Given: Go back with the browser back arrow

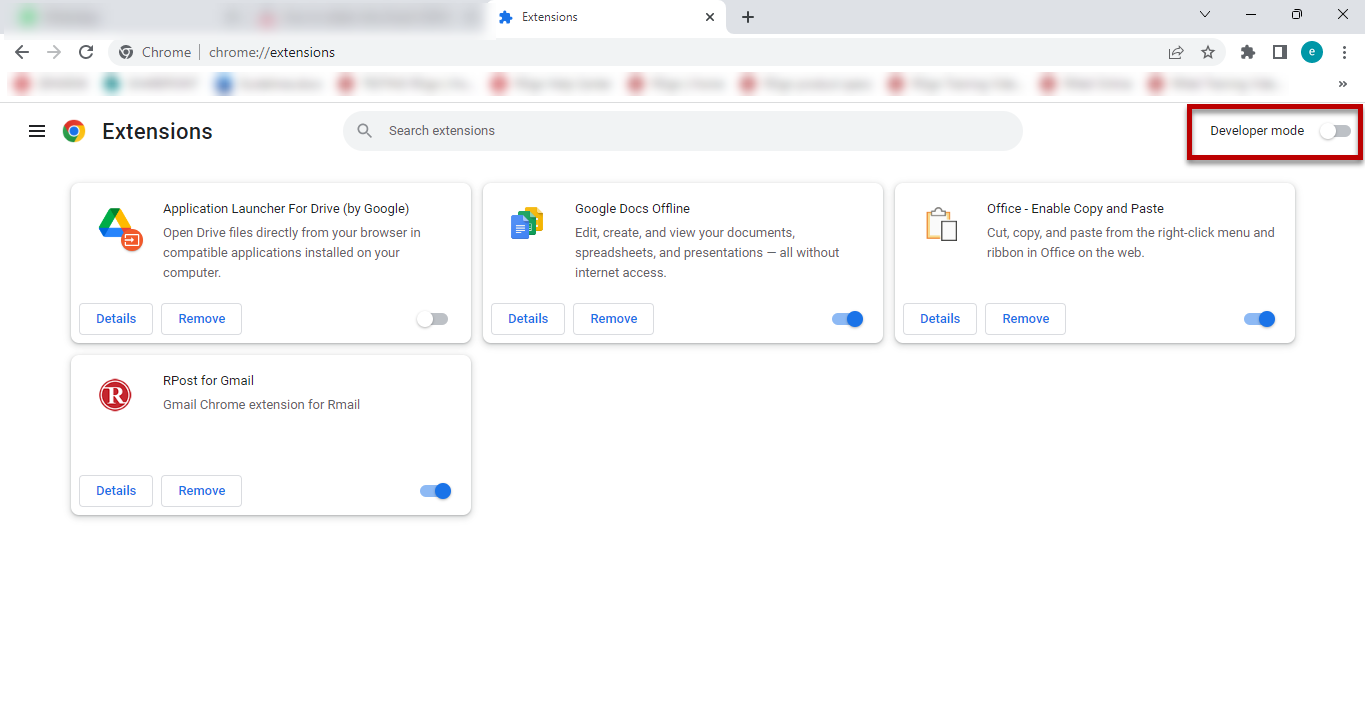Looking at the screenshot, I should tap(22, 52).
